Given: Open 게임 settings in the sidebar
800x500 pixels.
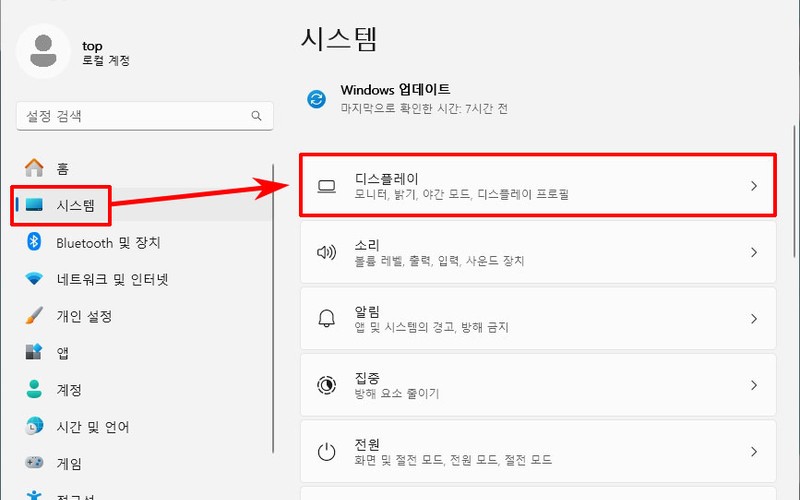Looking at the screenshot, I should (x=69, y=463).
